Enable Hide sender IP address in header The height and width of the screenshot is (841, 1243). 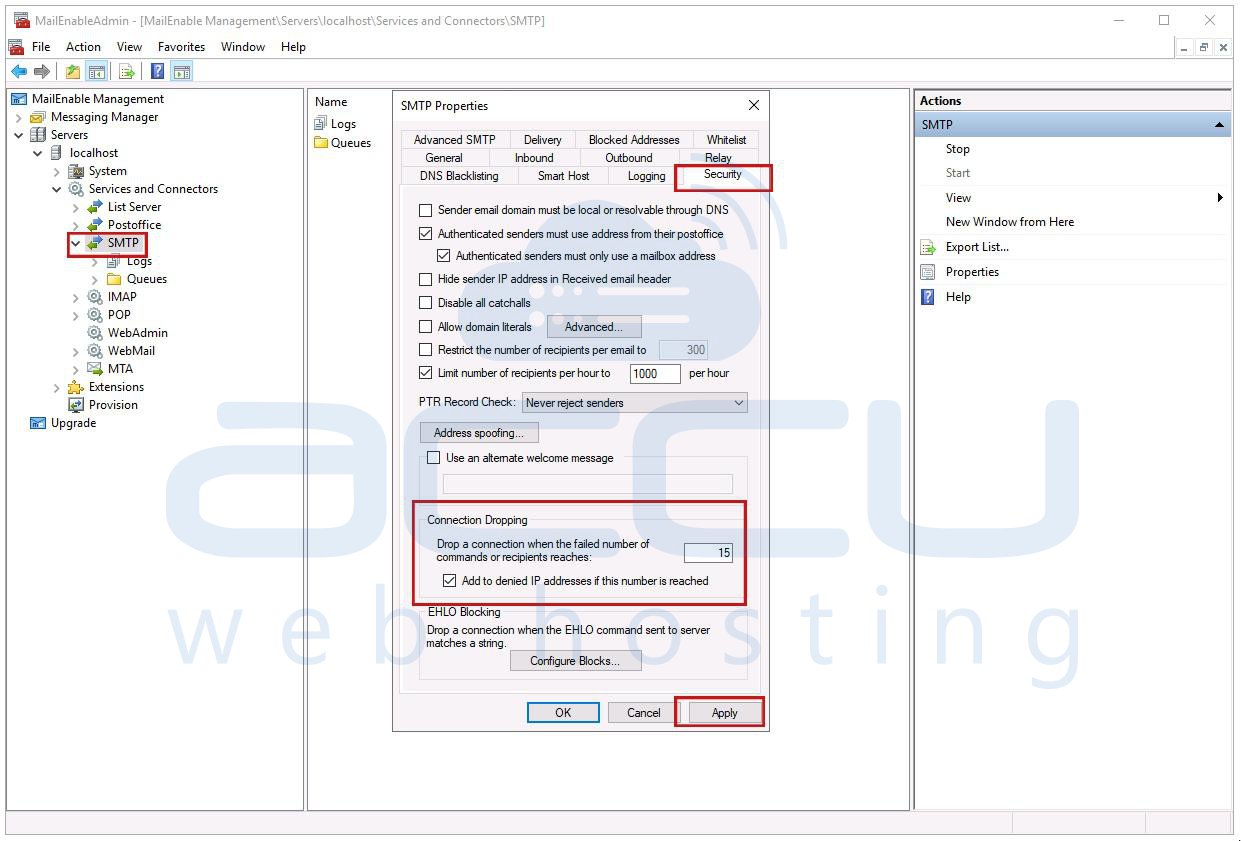click(426, 280)
